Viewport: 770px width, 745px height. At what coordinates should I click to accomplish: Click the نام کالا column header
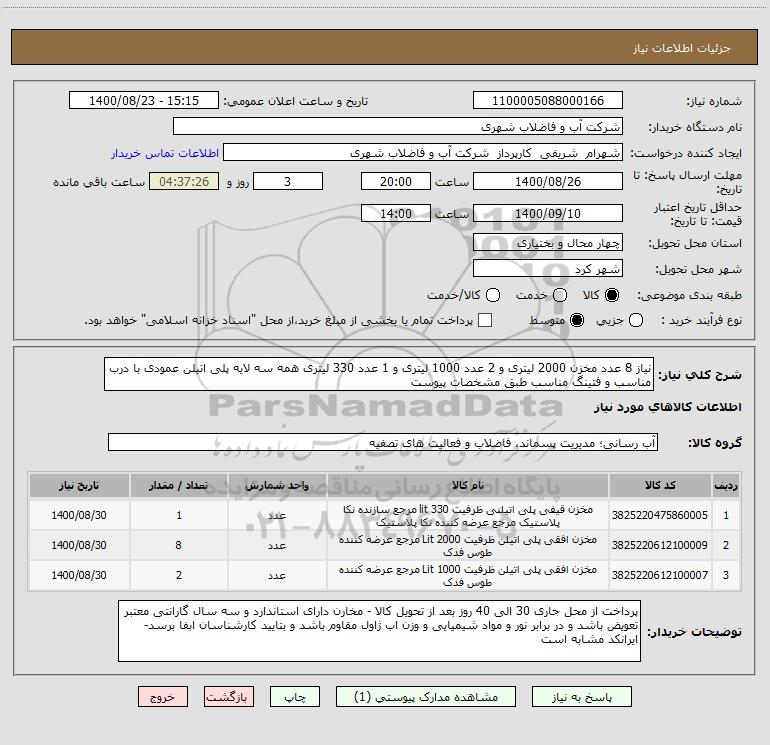468,485
